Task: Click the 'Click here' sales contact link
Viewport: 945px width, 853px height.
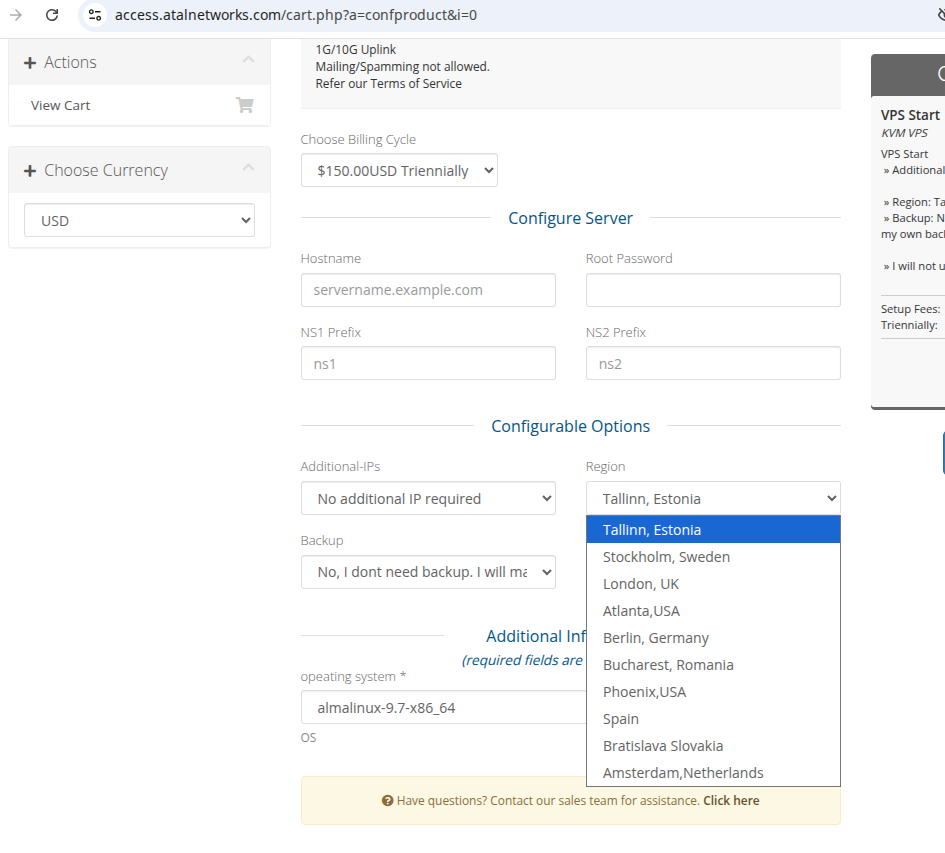Action: 731,801
